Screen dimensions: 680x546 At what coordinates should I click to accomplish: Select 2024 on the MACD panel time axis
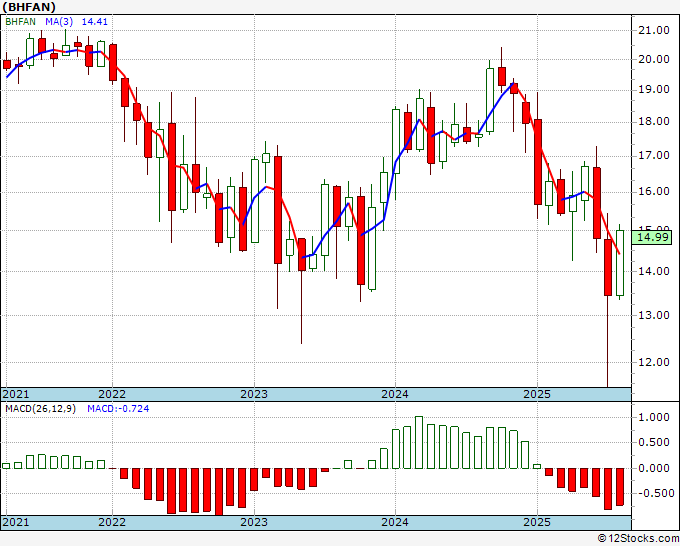pos(395,522)
